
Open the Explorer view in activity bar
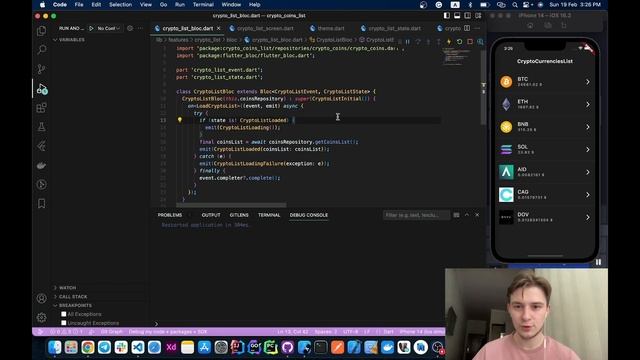click(x=42, y=31)
